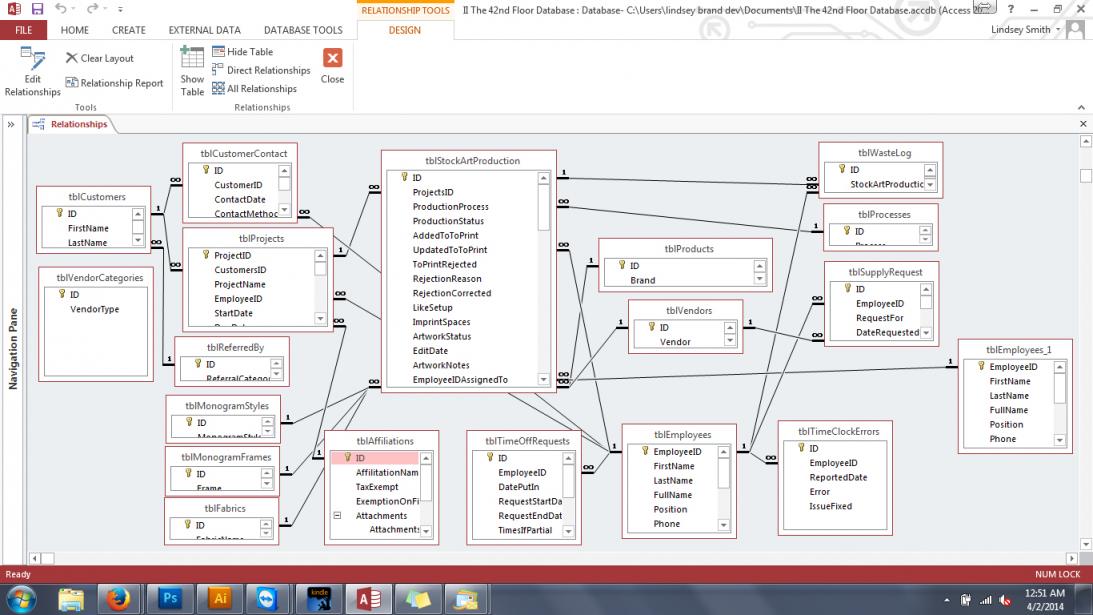This screenshot has height=615, width=1093.
Task: Click the primary key icon in tblAffiliations
Action: point(348,457)
